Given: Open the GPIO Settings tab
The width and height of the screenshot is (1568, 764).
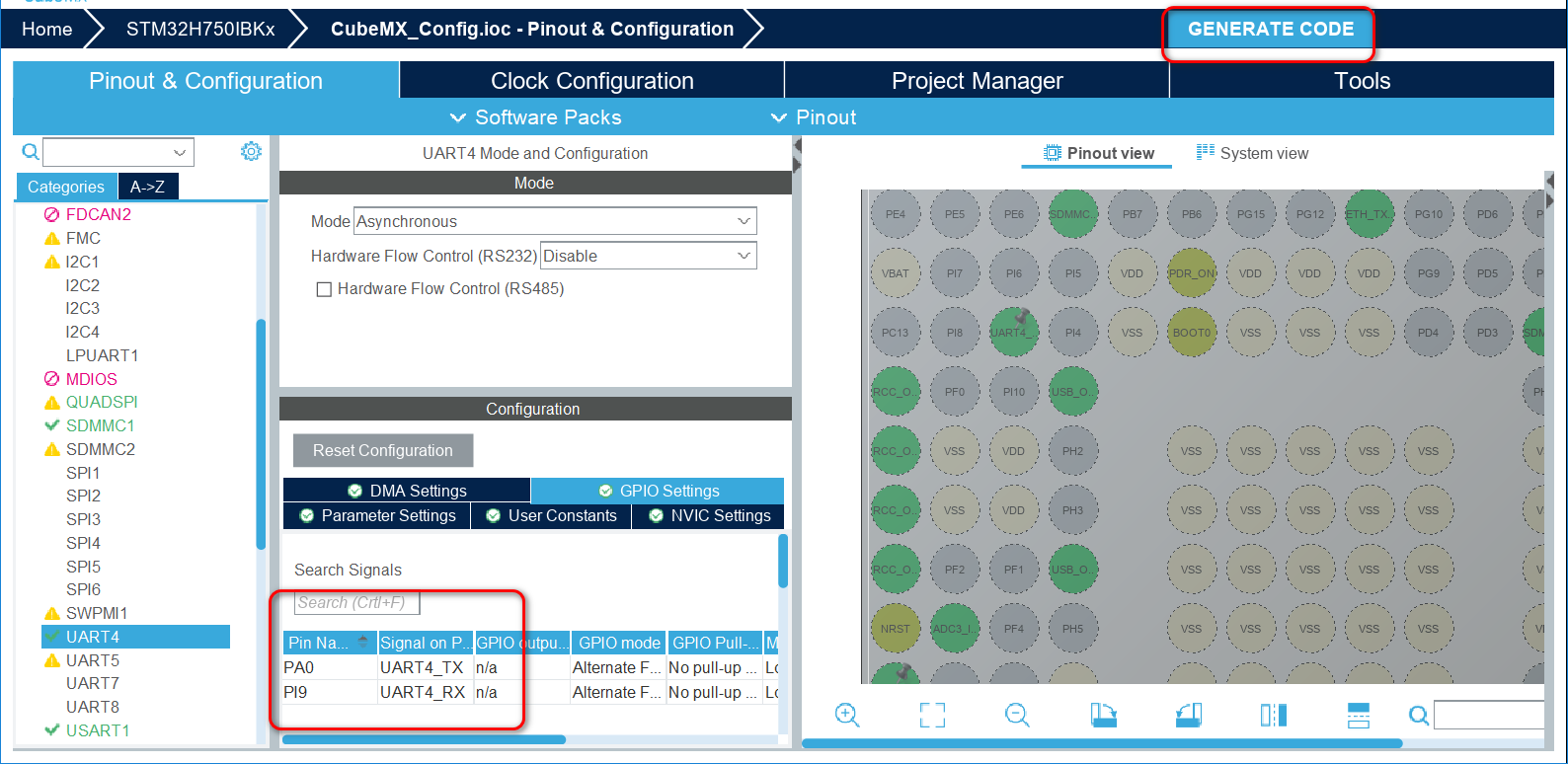Looking at the screenshot, I should [x=658, y=491].
